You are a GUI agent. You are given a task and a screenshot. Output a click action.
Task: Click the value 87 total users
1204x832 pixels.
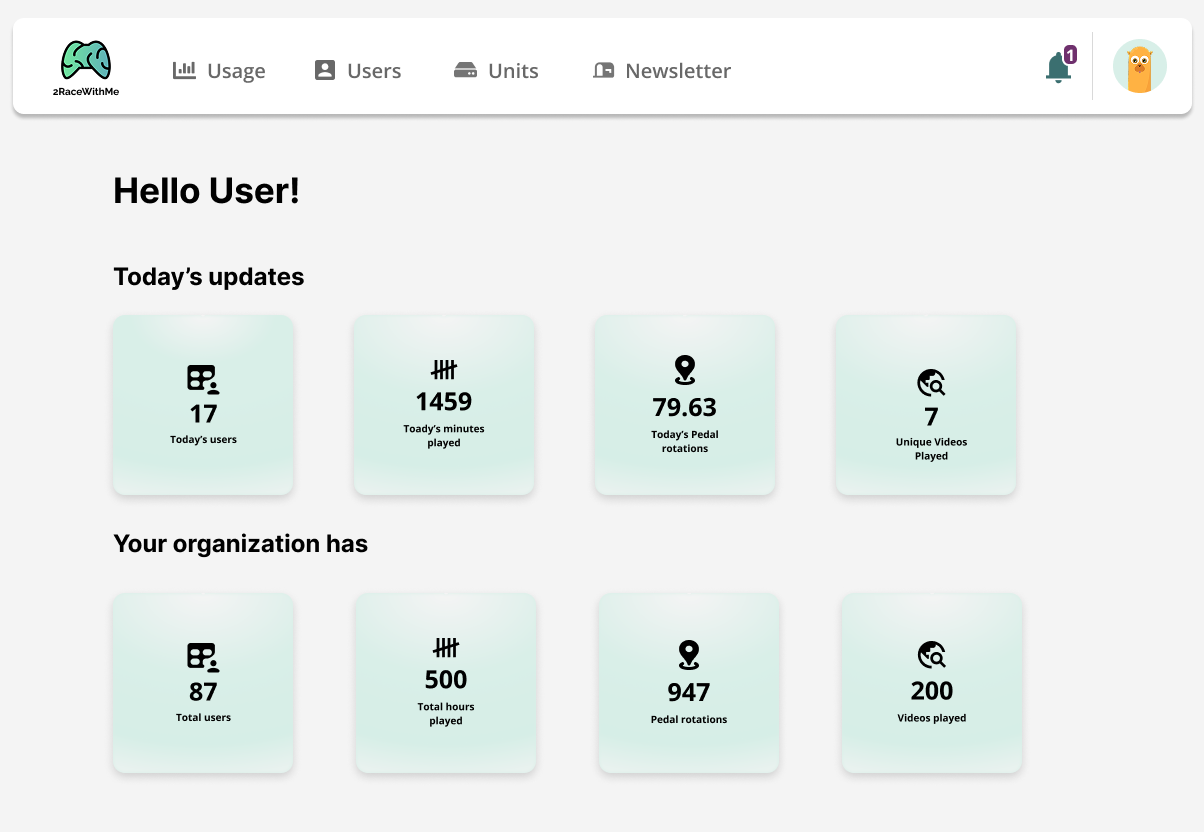(x=203, y=691)
